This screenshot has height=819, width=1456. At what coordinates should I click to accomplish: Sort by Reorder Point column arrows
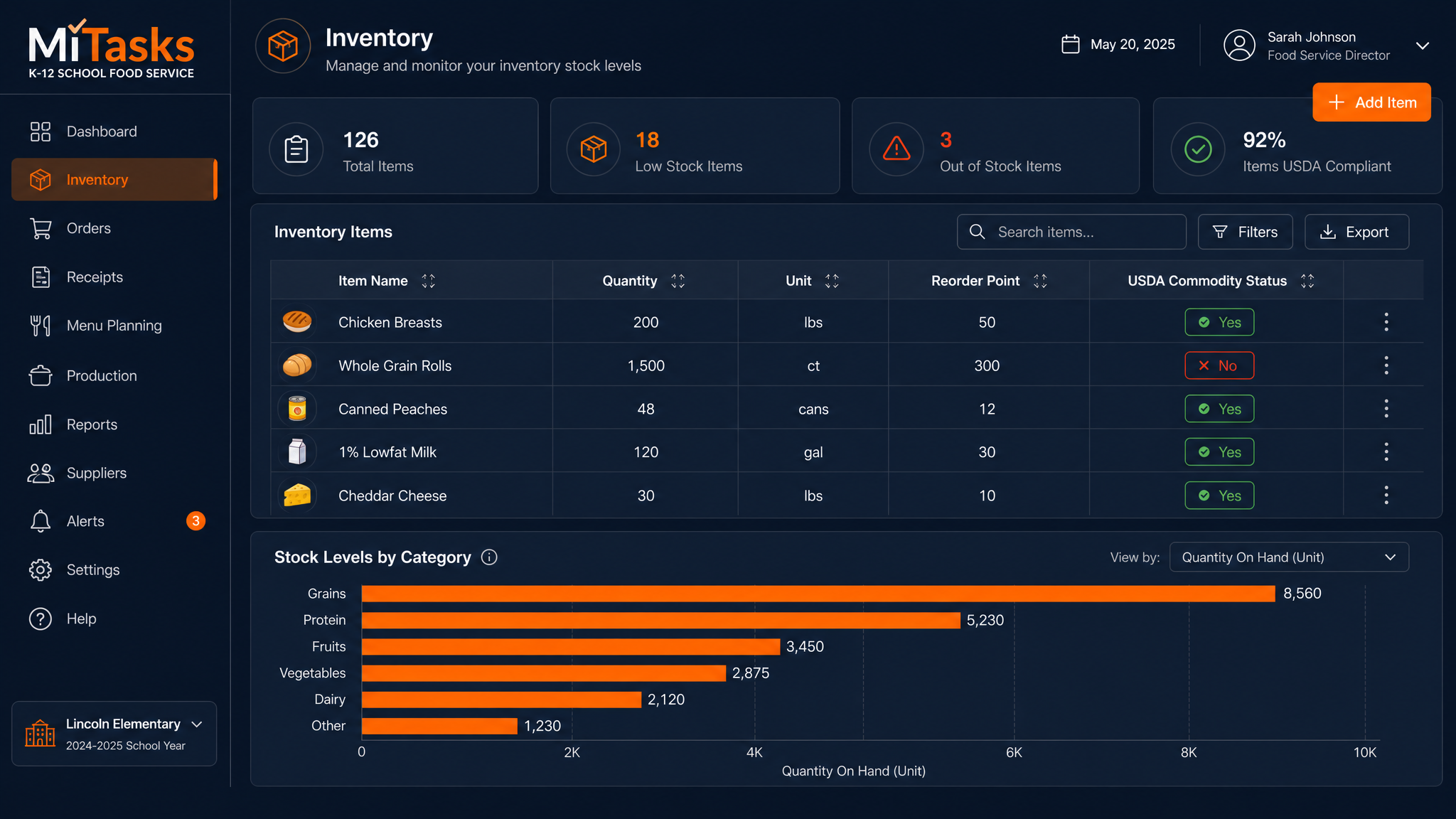tap(1041, 281)
